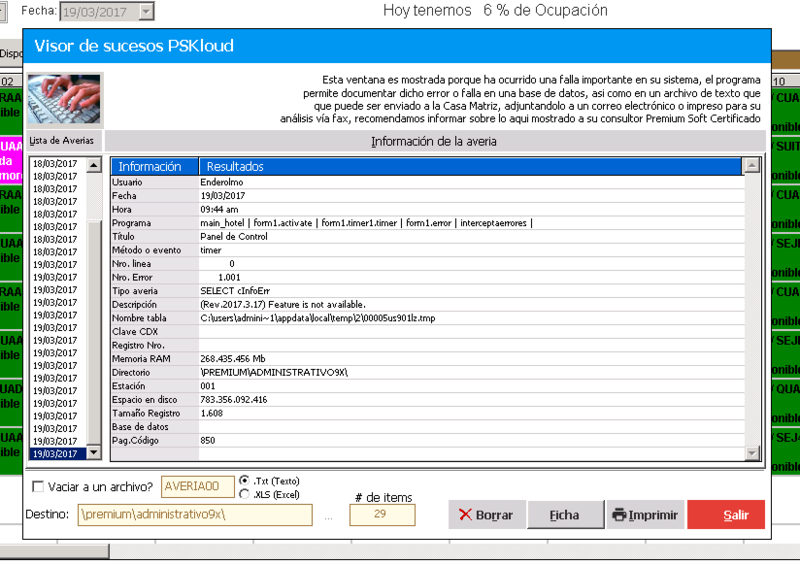Click the Título value 'Panel de Control'

pyautogui.click(x=234, y=236)
